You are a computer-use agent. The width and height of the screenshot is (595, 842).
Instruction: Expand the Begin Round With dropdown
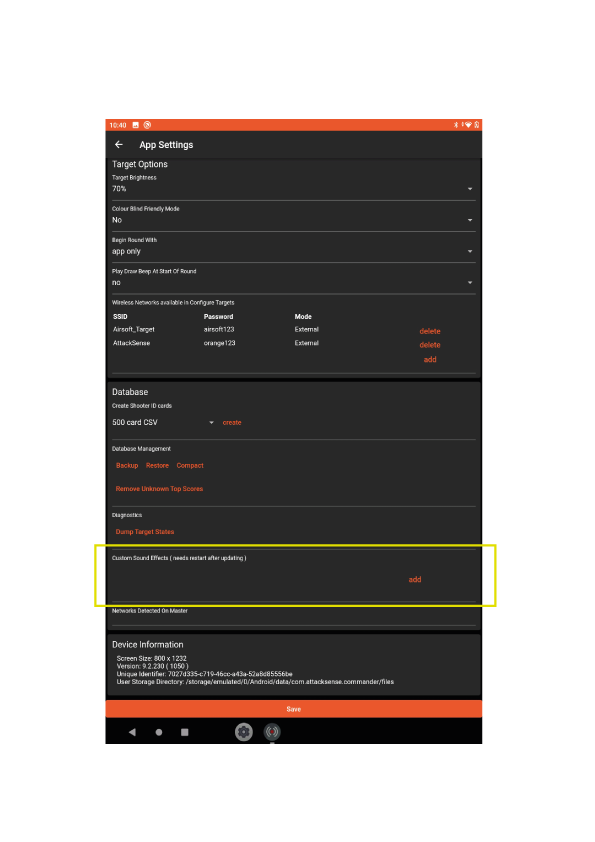[x=294, y=251]
